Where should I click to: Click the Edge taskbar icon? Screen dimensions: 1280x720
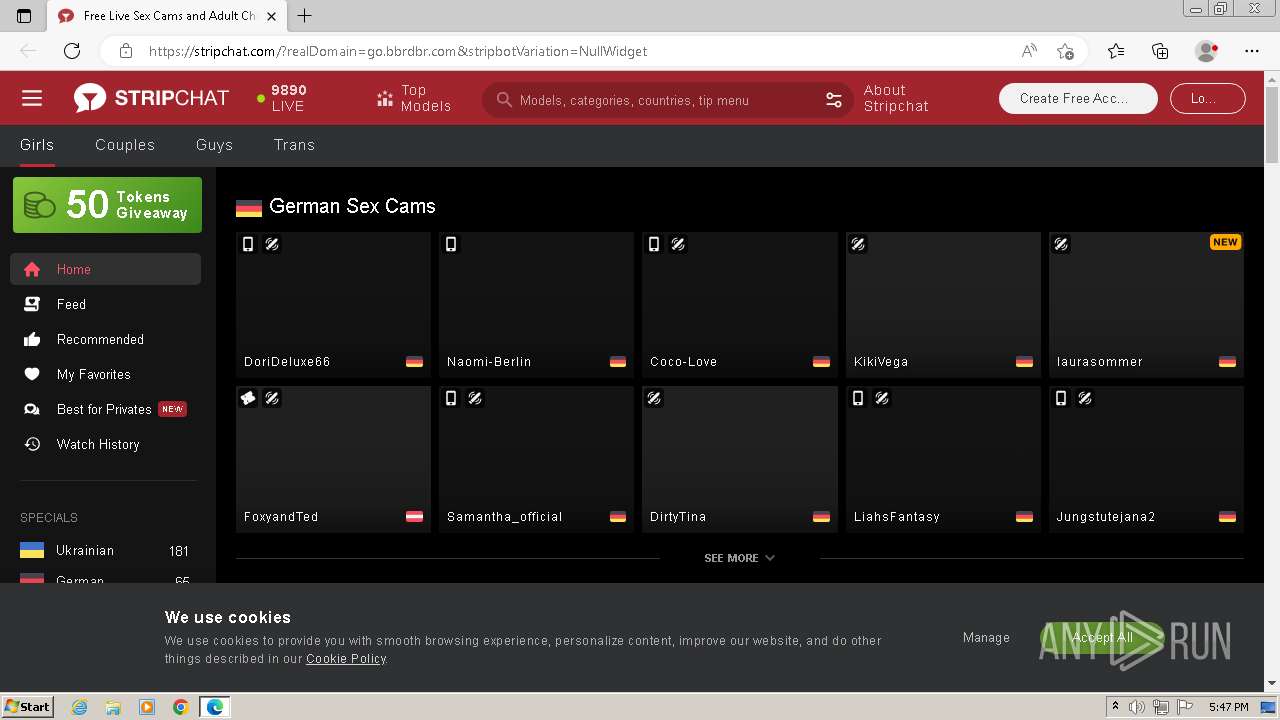[214, 707]
